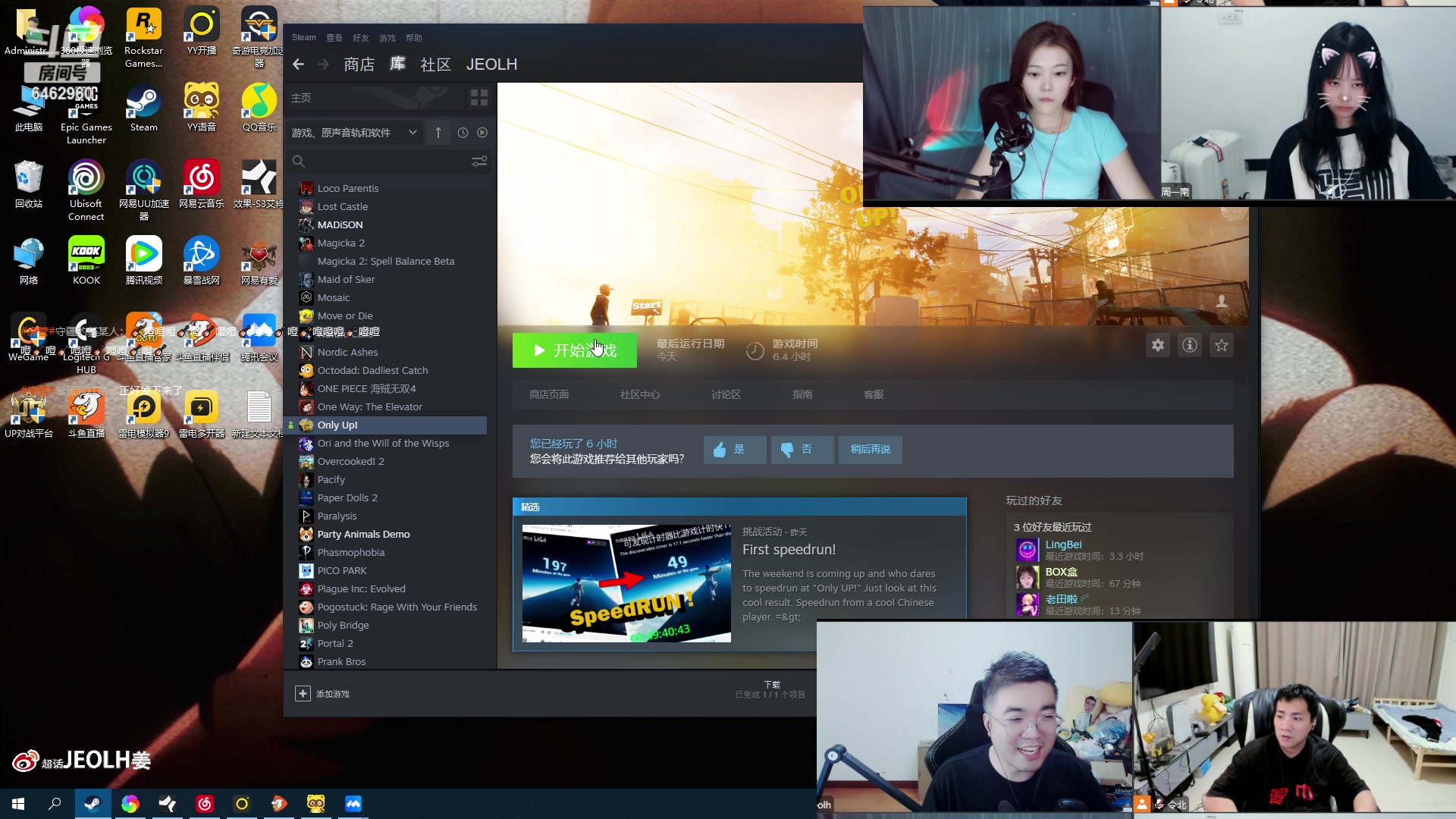Click the add game plus icon
This screenshot has width=1456, height=819.
303,694
